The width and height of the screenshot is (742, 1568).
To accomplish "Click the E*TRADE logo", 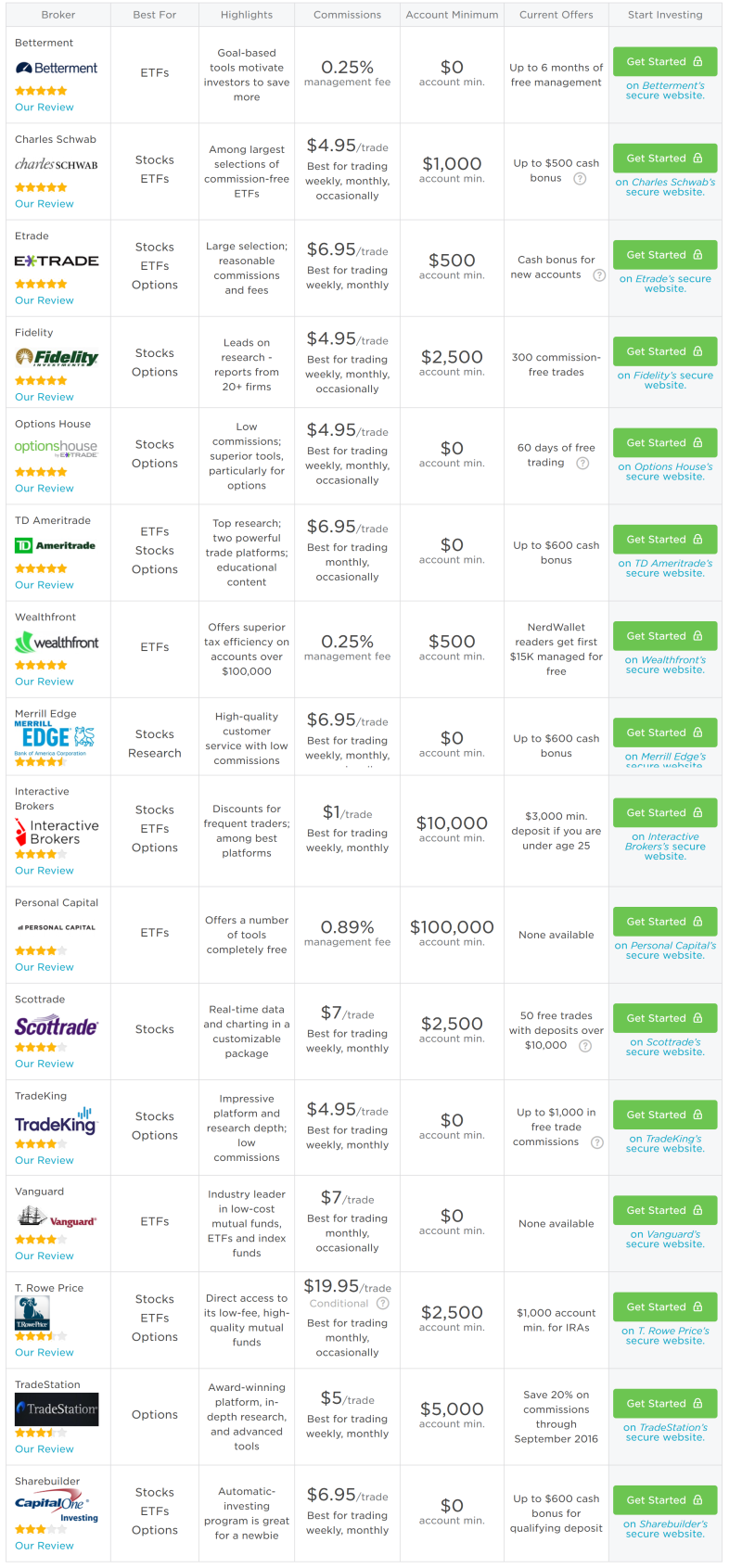I will (x=57, y=261).
